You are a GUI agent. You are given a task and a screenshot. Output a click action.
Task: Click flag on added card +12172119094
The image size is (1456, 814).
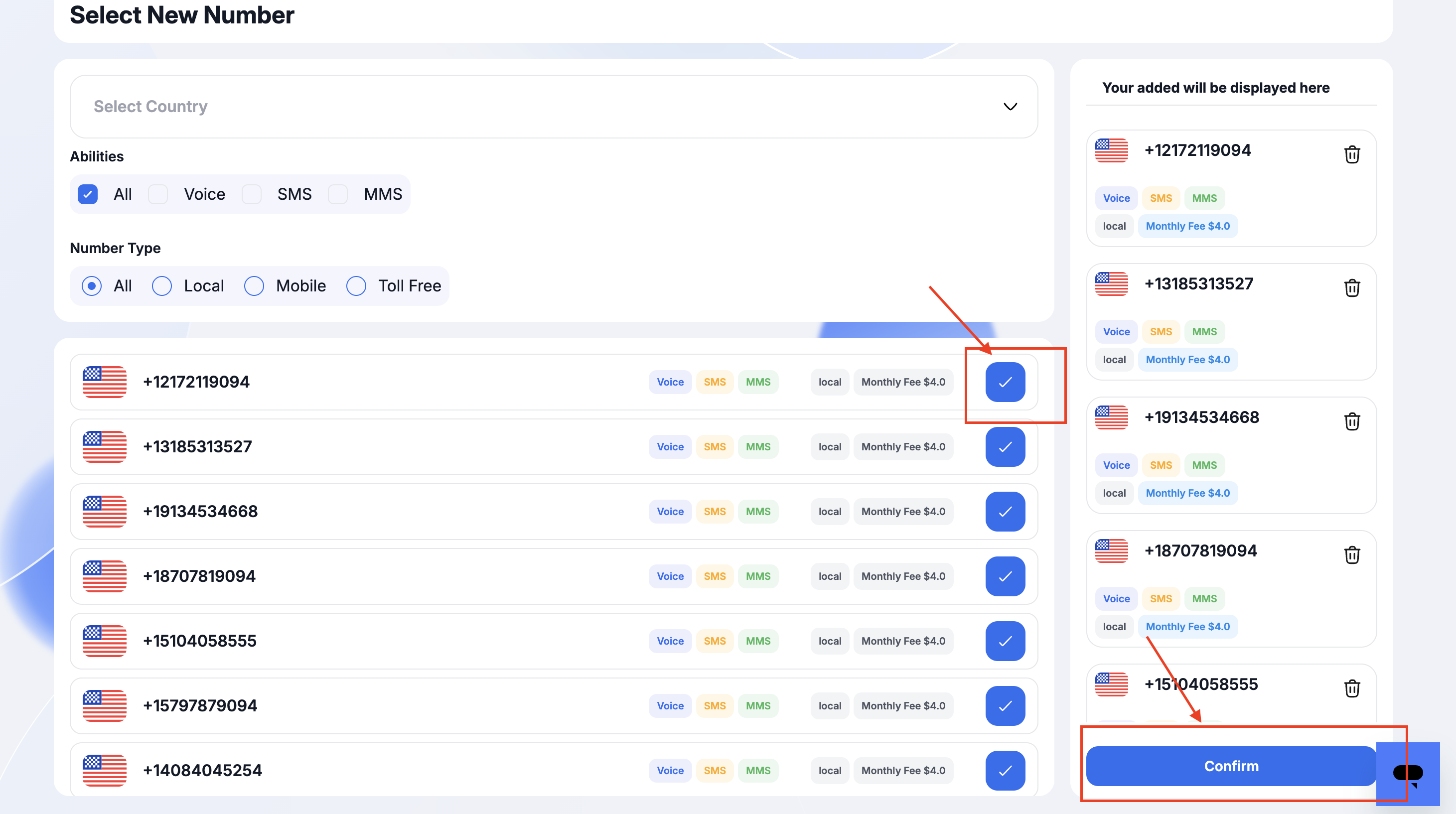pos(1111,150)
